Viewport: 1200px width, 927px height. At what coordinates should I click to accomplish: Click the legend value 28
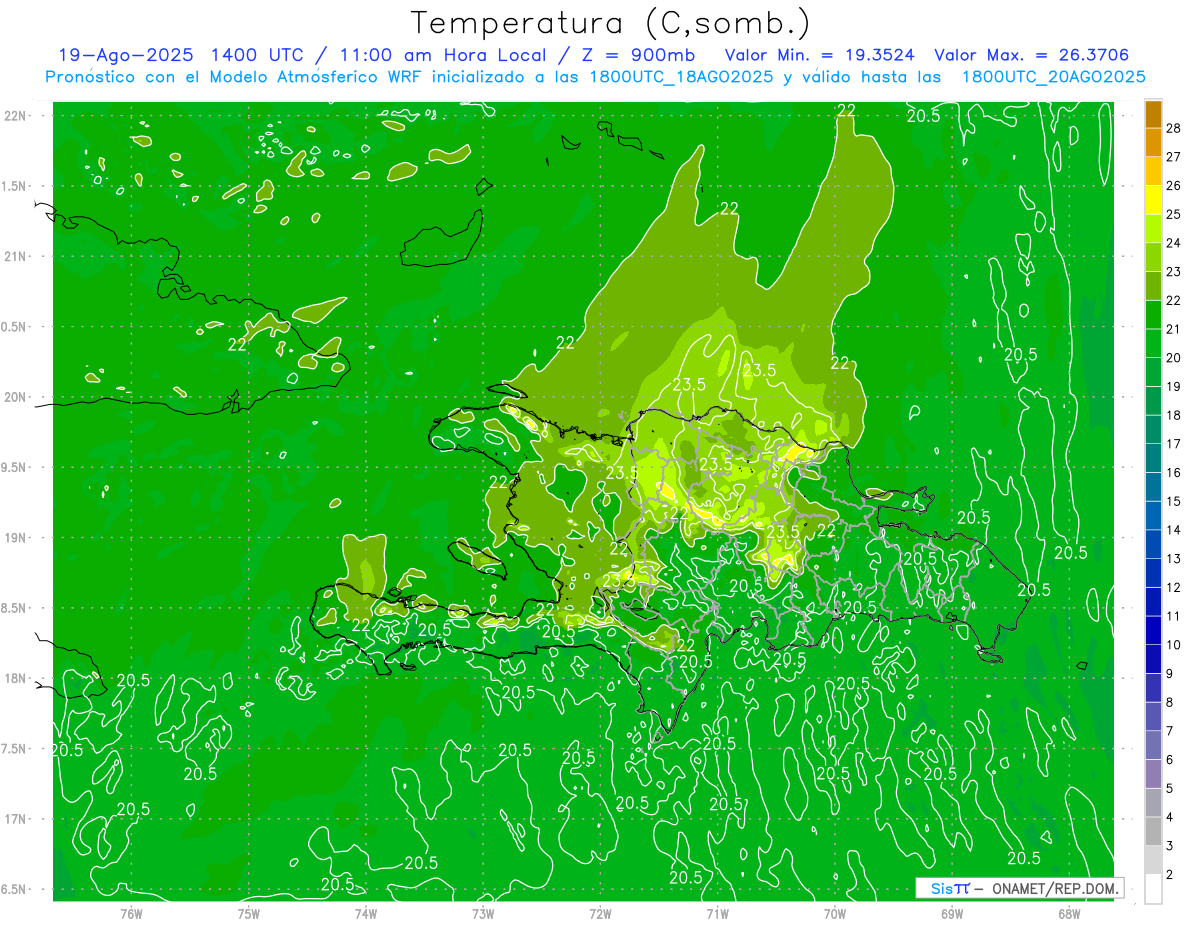1174,128
